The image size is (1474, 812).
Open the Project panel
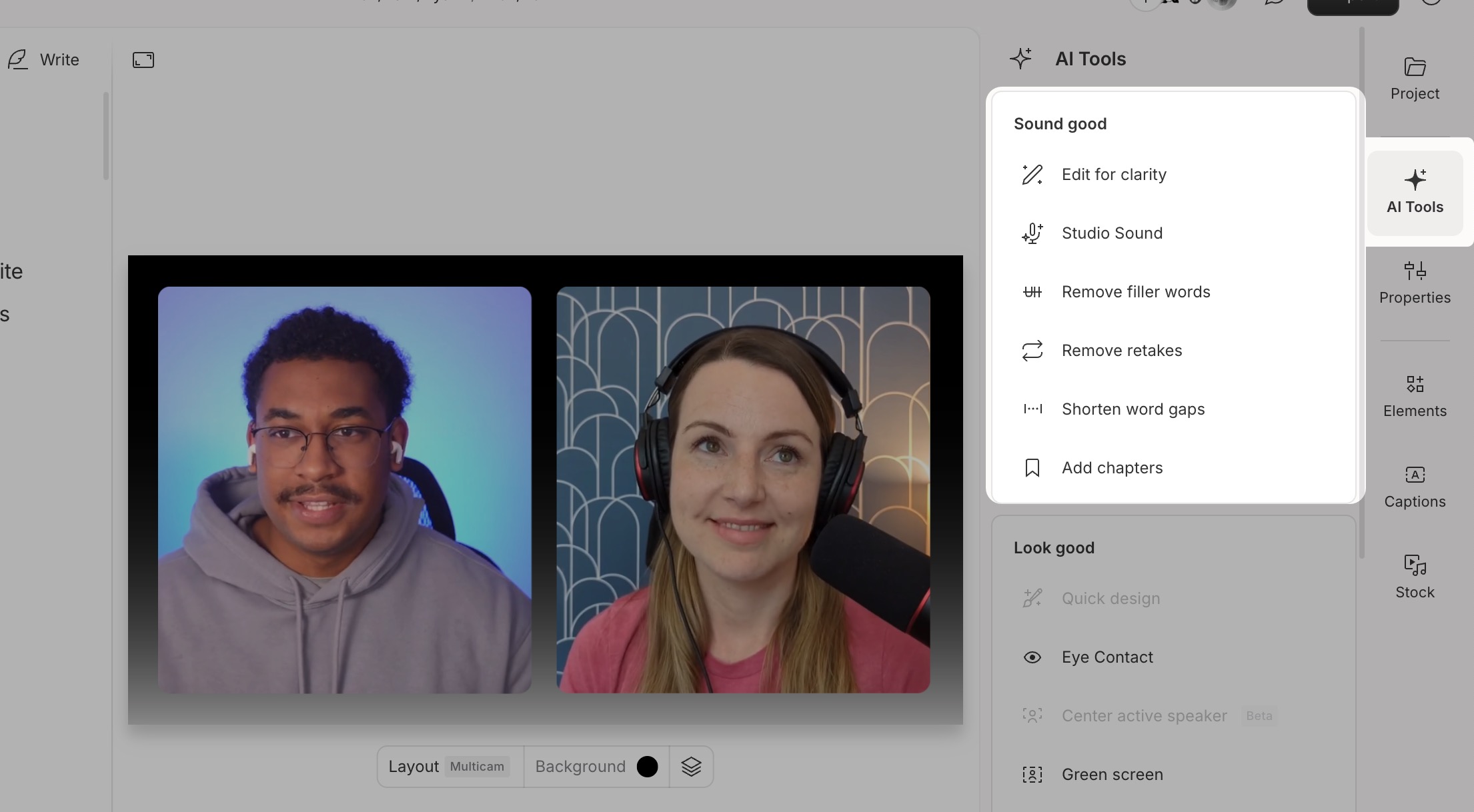1414,78
